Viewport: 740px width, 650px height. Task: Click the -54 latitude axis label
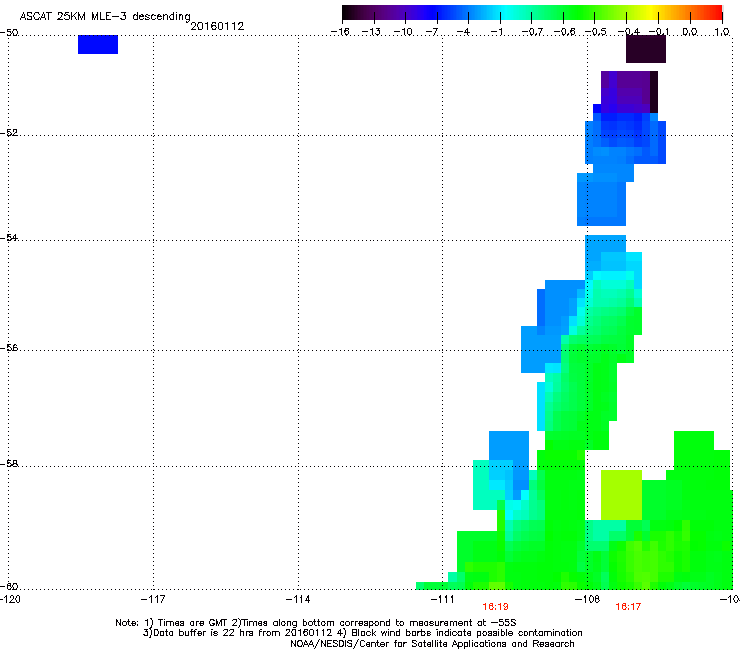point(9,238)
